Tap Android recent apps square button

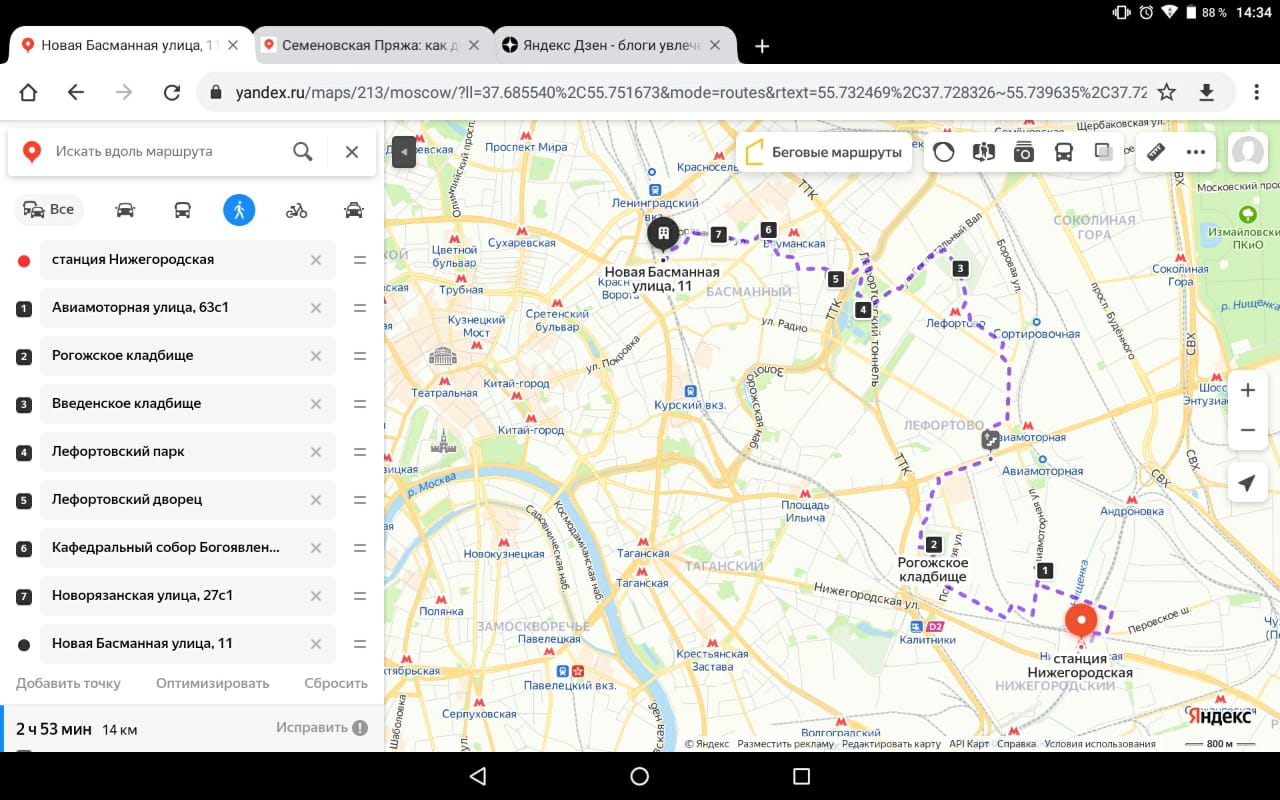[x=801, y=776]
